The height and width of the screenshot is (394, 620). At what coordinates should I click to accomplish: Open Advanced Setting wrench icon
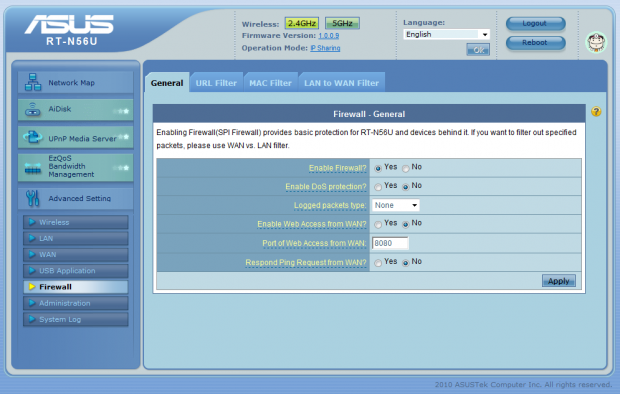point(32,198)
